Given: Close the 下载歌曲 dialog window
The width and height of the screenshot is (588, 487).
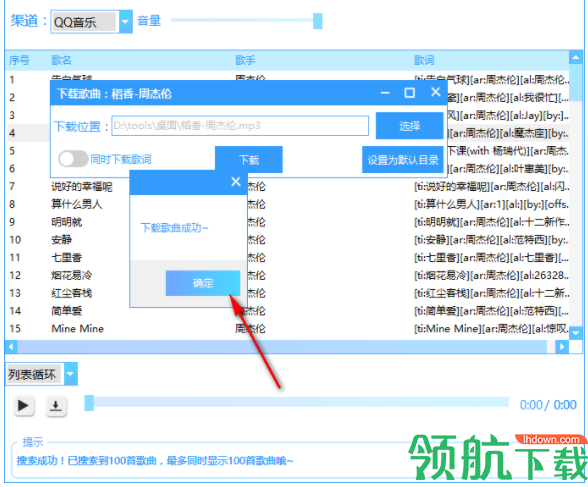Looking at the screenshot, I should click(x=435, y=92).
